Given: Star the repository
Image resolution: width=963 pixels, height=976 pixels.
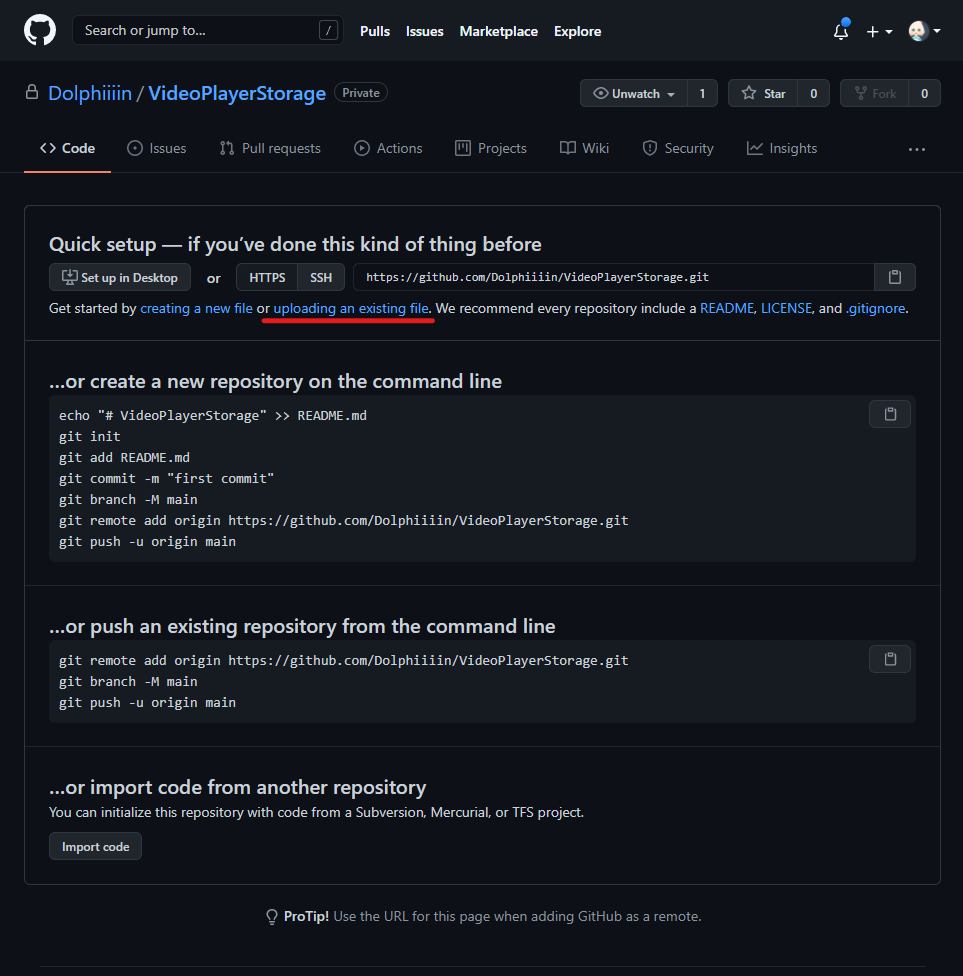Looking at the screenshot, I should click(x=763, y=93).
